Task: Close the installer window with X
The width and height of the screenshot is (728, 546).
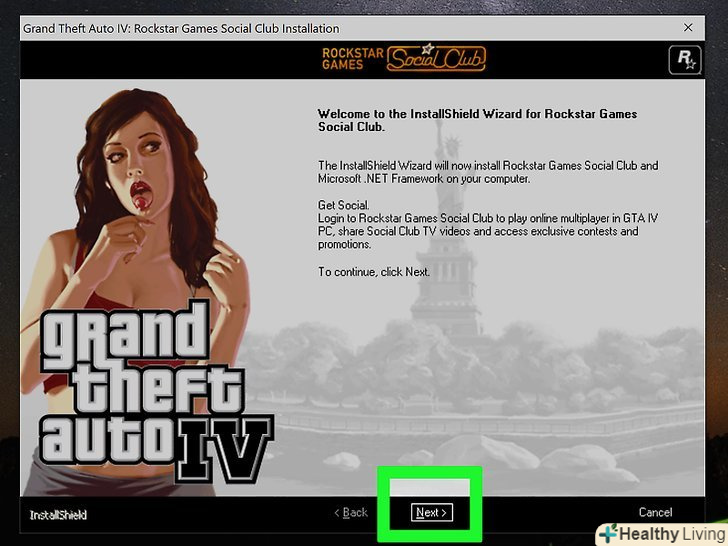Action: pos(688,28)
